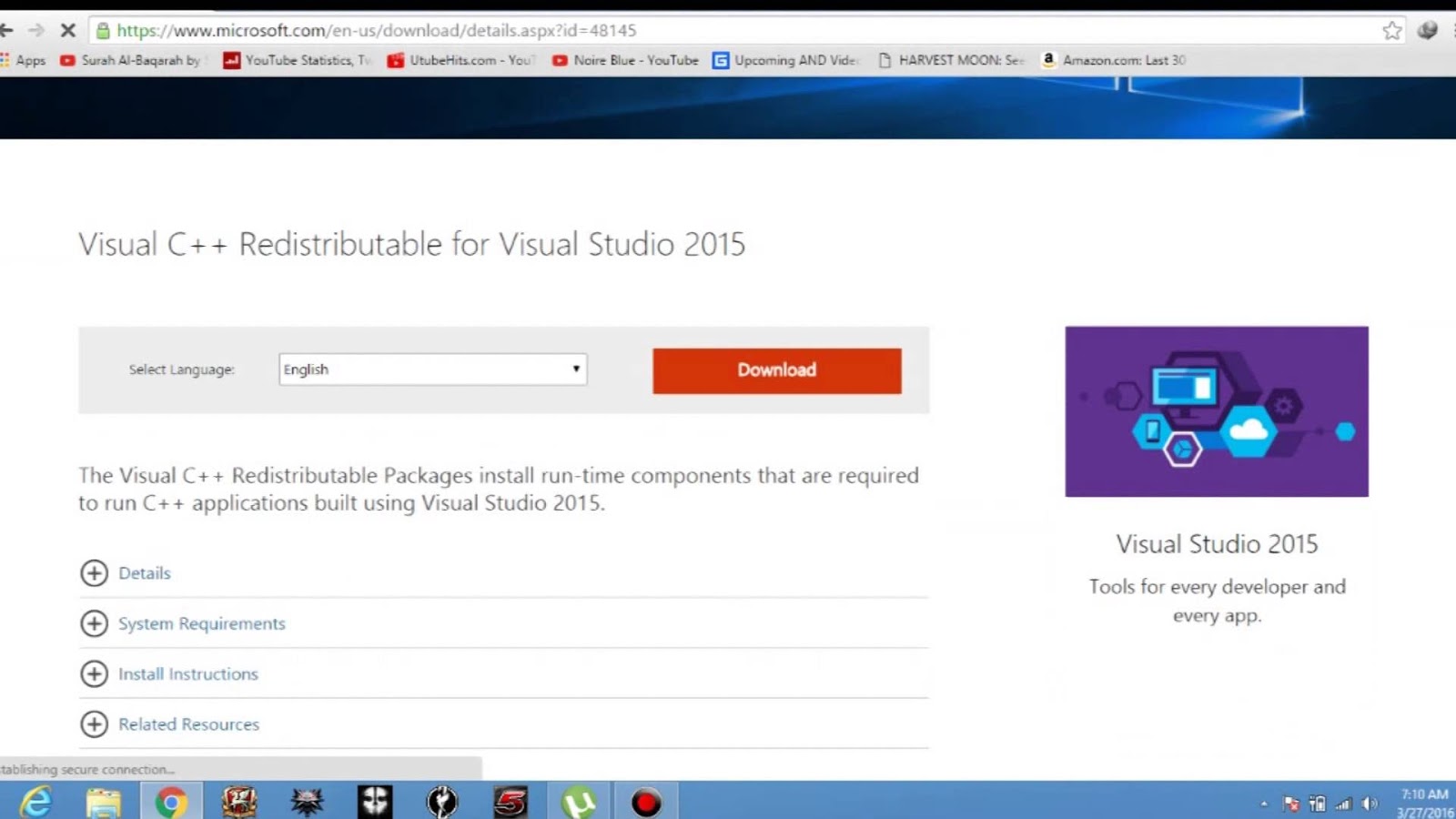This screenshot has width=1456, height=819.
Task: Click the volume speaker tray icon
Action: 1370,804
